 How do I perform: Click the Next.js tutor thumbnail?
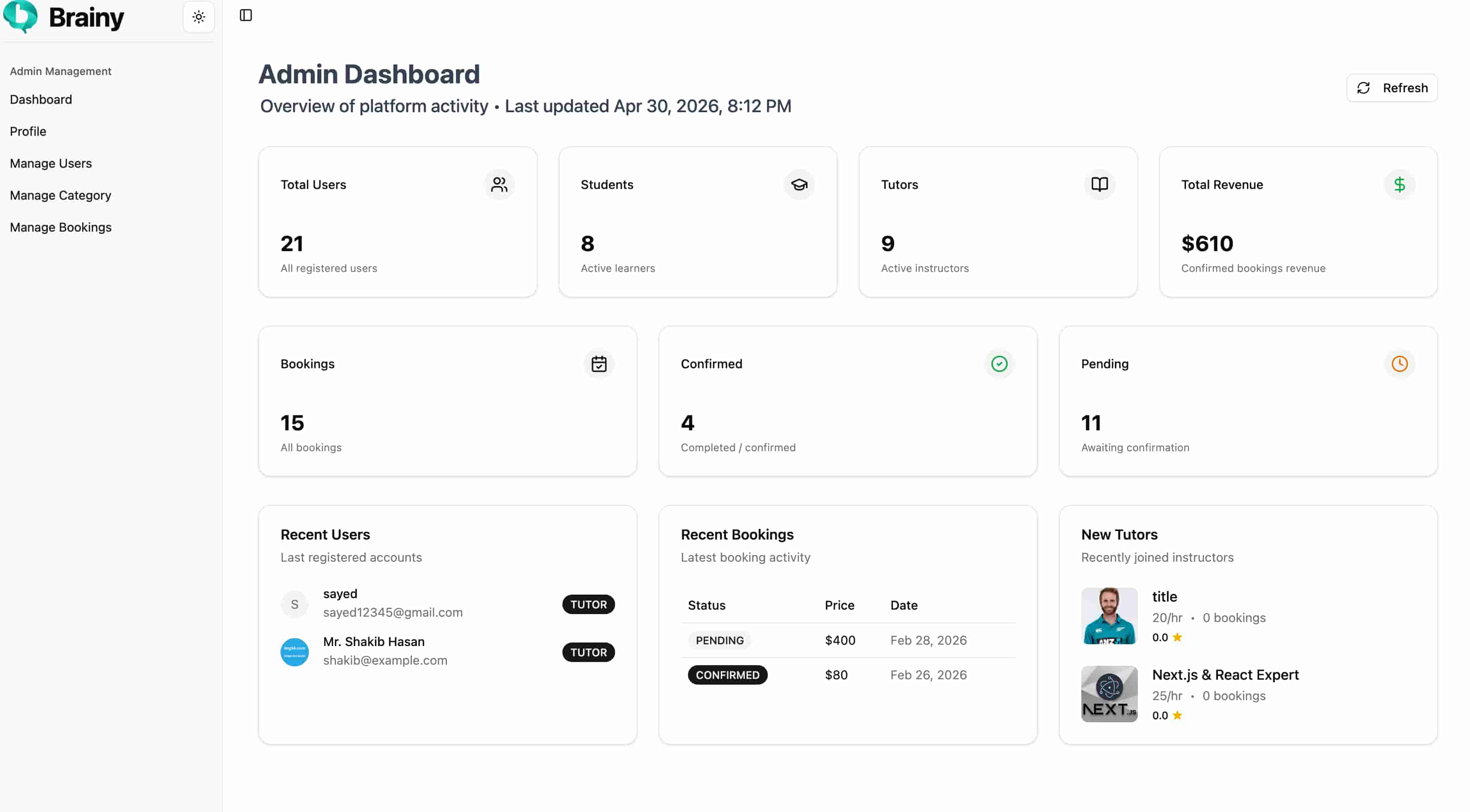click(1109, 694)
